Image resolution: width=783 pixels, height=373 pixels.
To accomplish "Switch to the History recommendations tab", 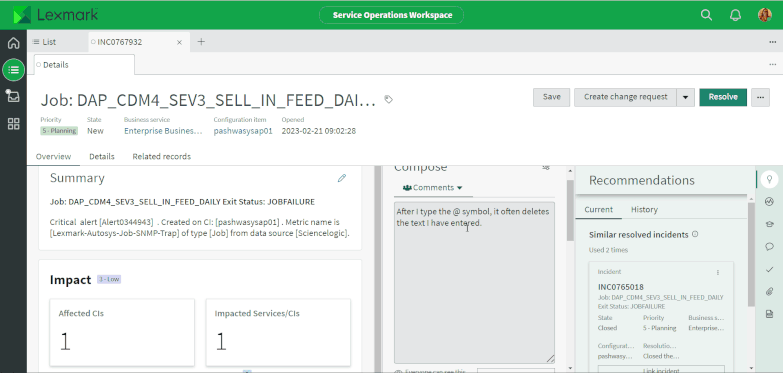I will pyautogui.click(x=644, y=210).
